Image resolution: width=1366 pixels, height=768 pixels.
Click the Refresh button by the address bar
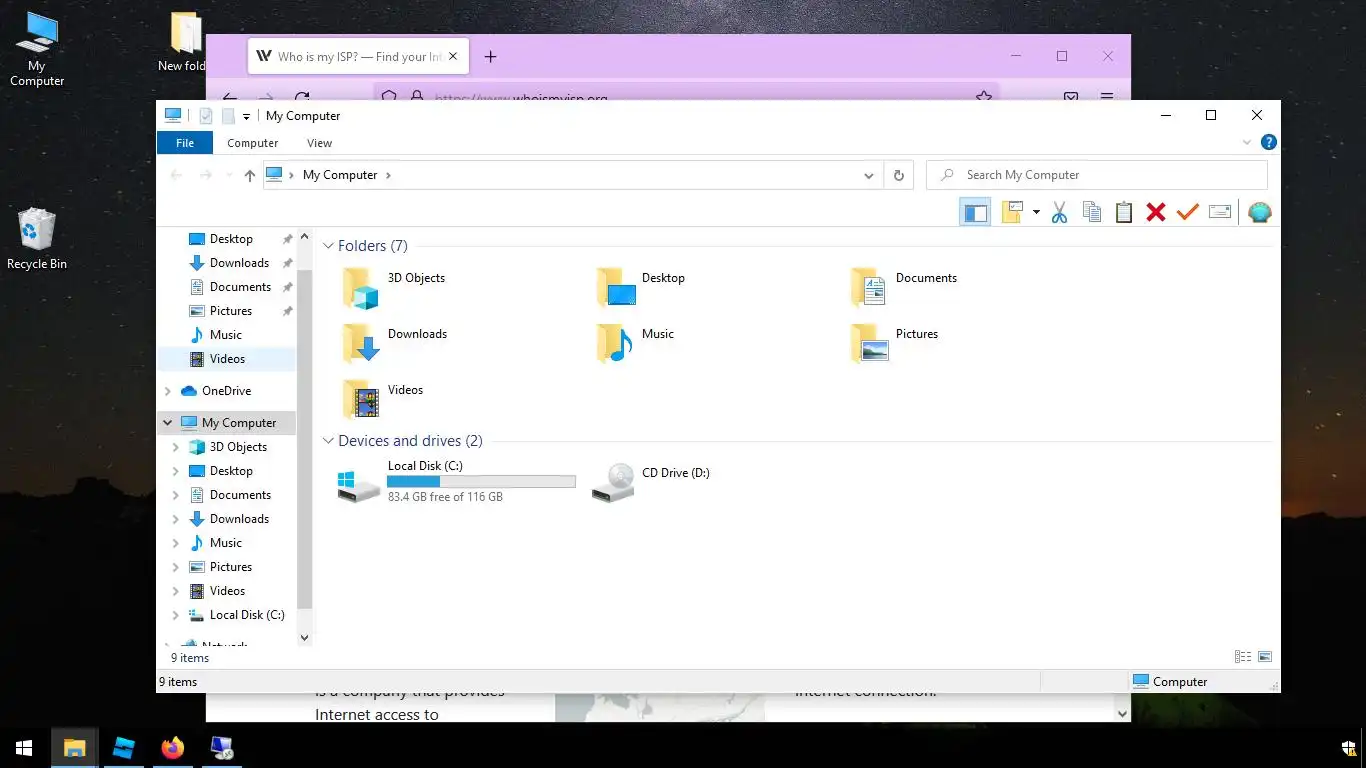click(898, 175)
